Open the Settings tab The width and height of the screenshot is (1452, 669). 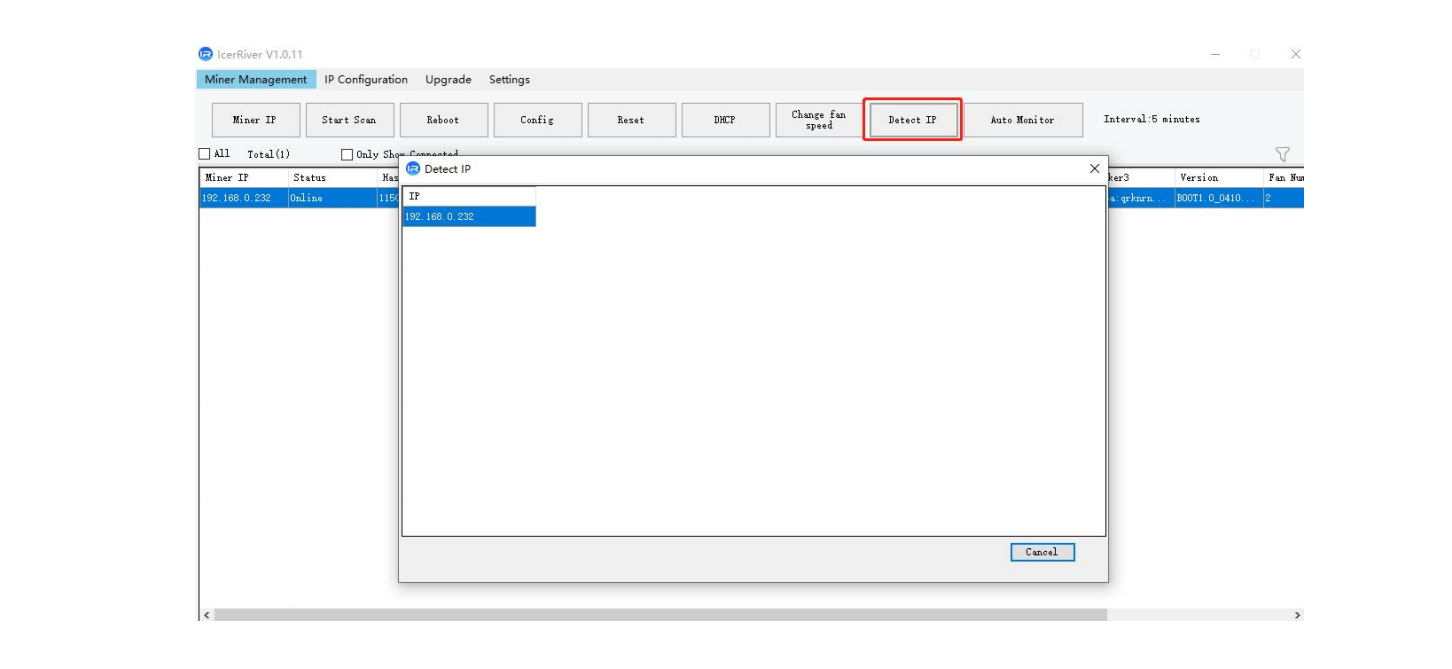pos(509,80)
